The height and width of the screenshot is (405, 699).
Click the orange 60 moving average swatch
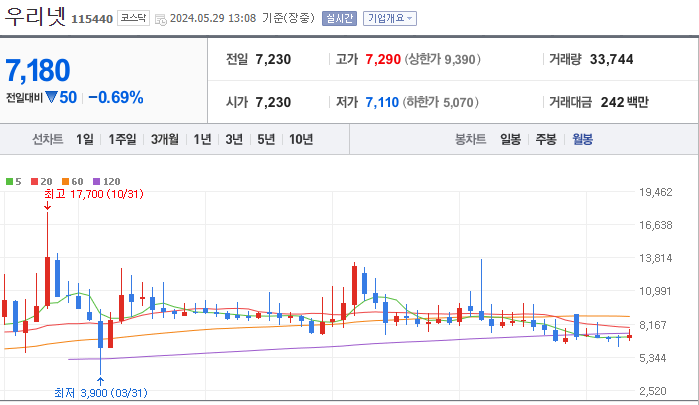[x=66, y=182]
